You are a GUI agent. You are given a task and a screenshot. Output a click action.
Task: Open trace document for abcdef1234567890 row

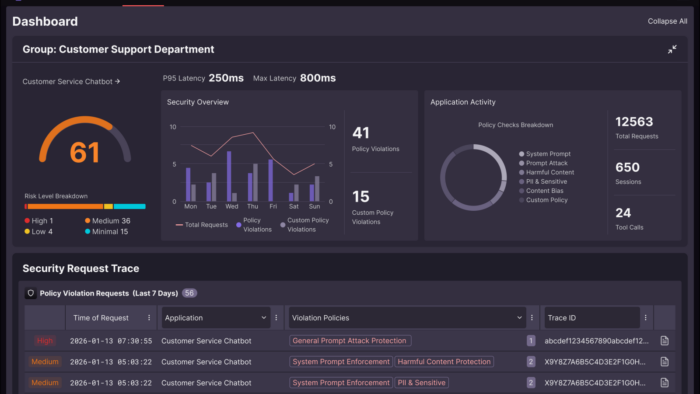[664, 341]
